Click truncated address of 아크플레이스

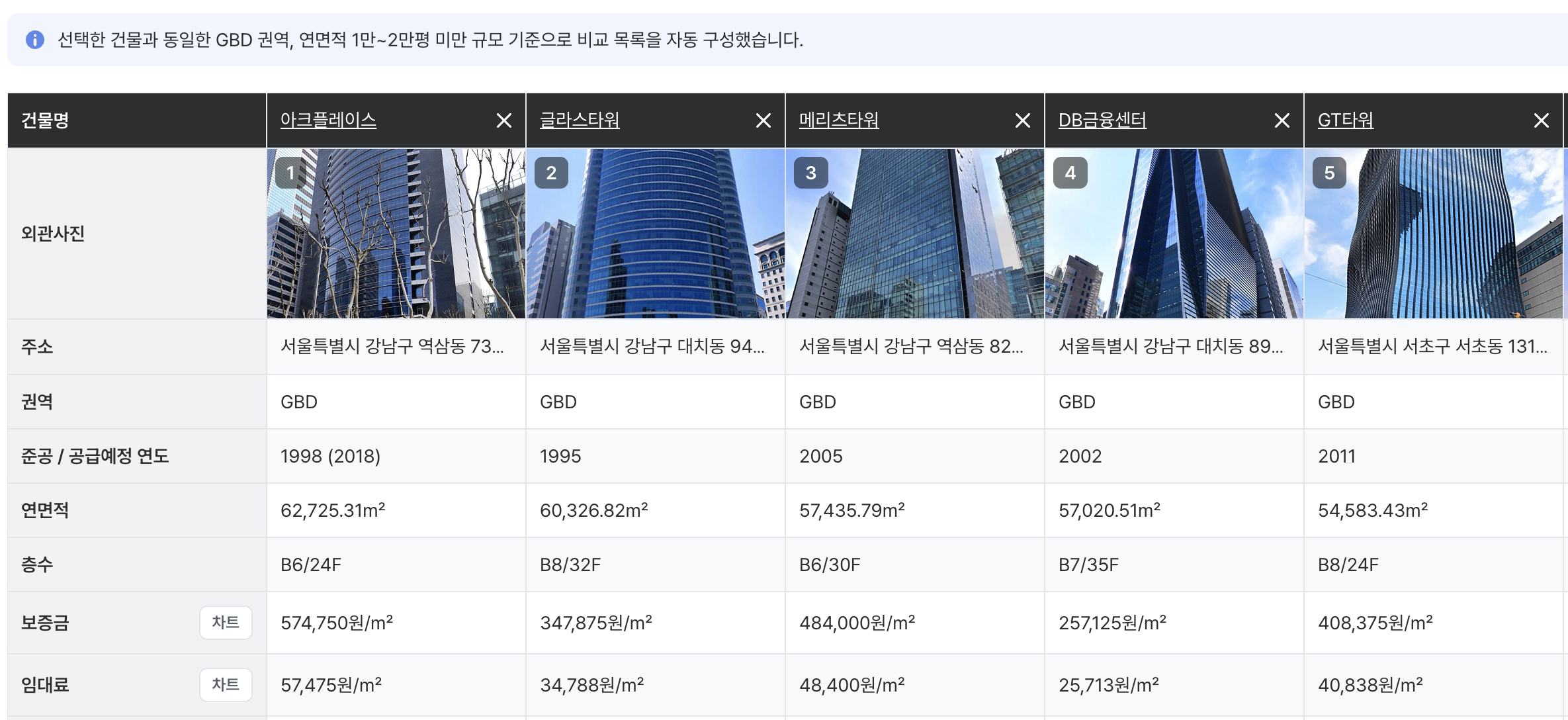tap(392, 346)
